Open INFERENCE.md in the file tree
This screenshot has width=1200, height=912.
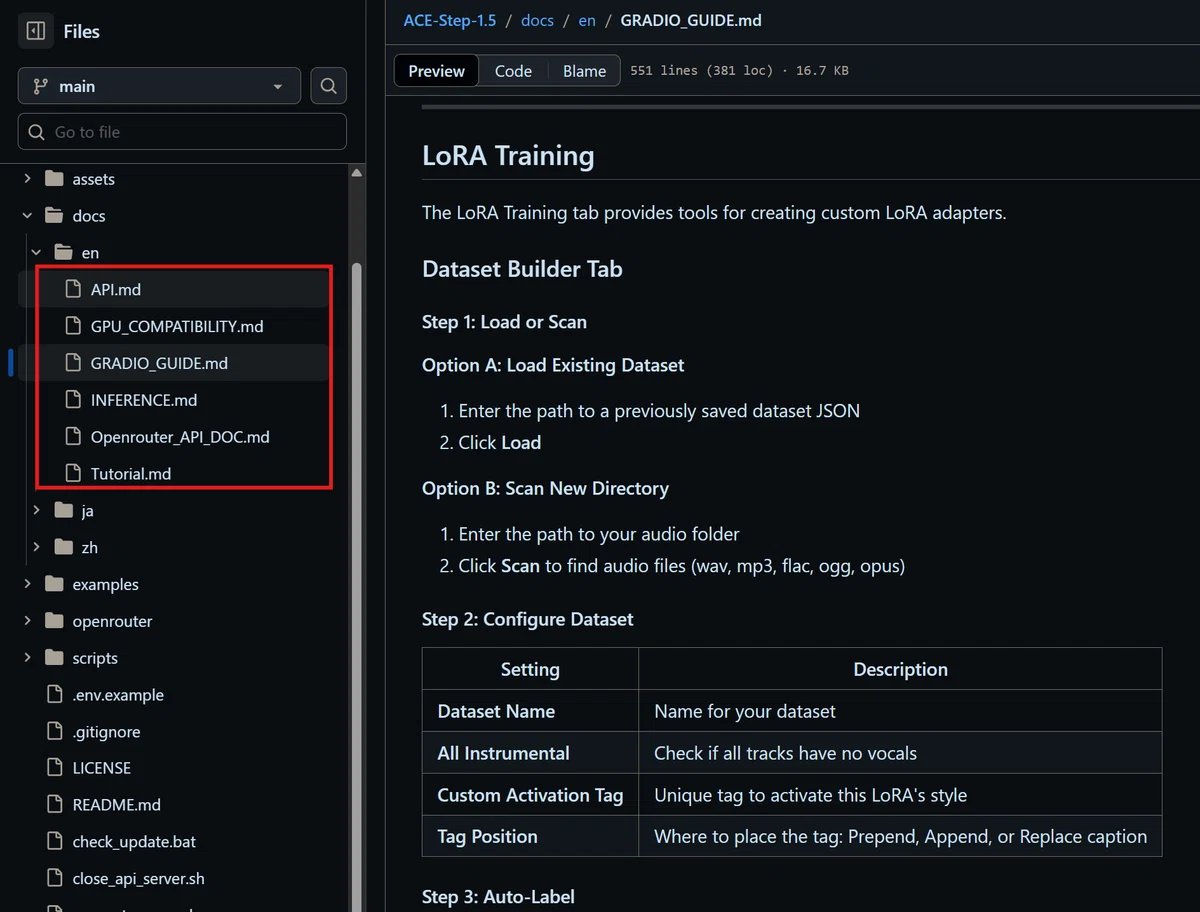point(144,400)
